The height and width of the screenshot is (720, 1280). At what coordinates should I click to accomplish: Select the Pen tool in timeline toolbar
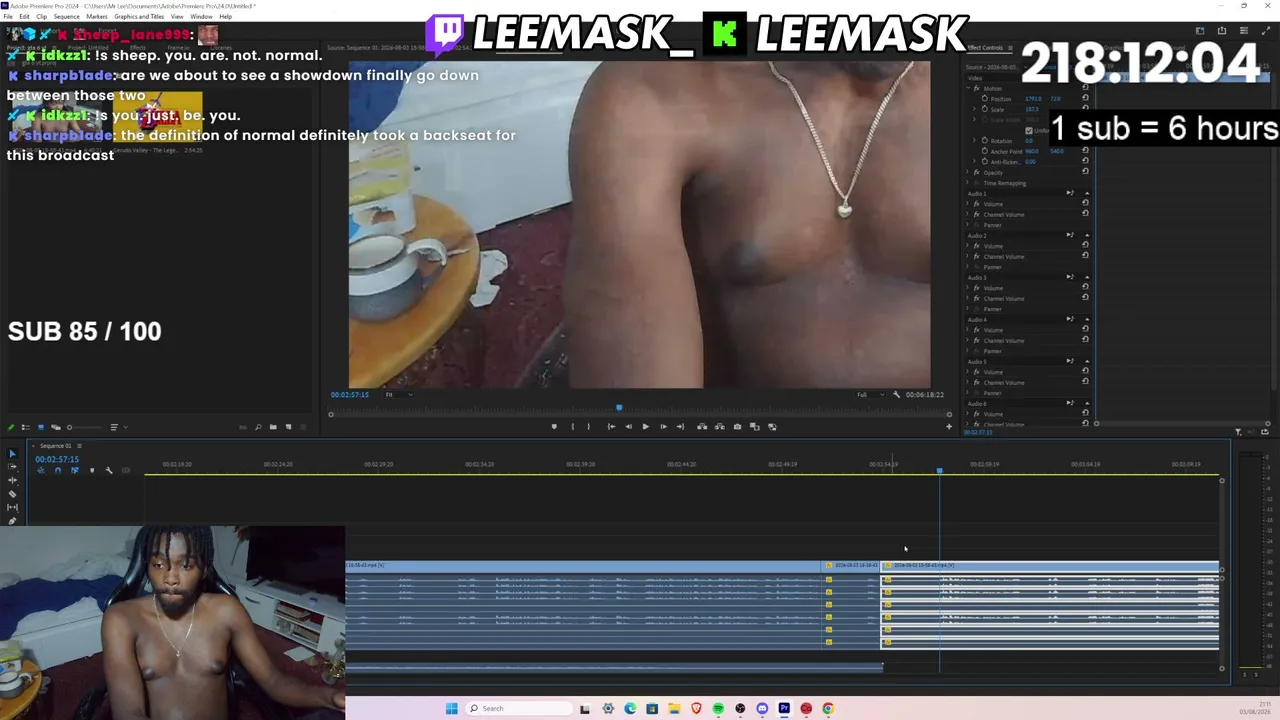12,520
